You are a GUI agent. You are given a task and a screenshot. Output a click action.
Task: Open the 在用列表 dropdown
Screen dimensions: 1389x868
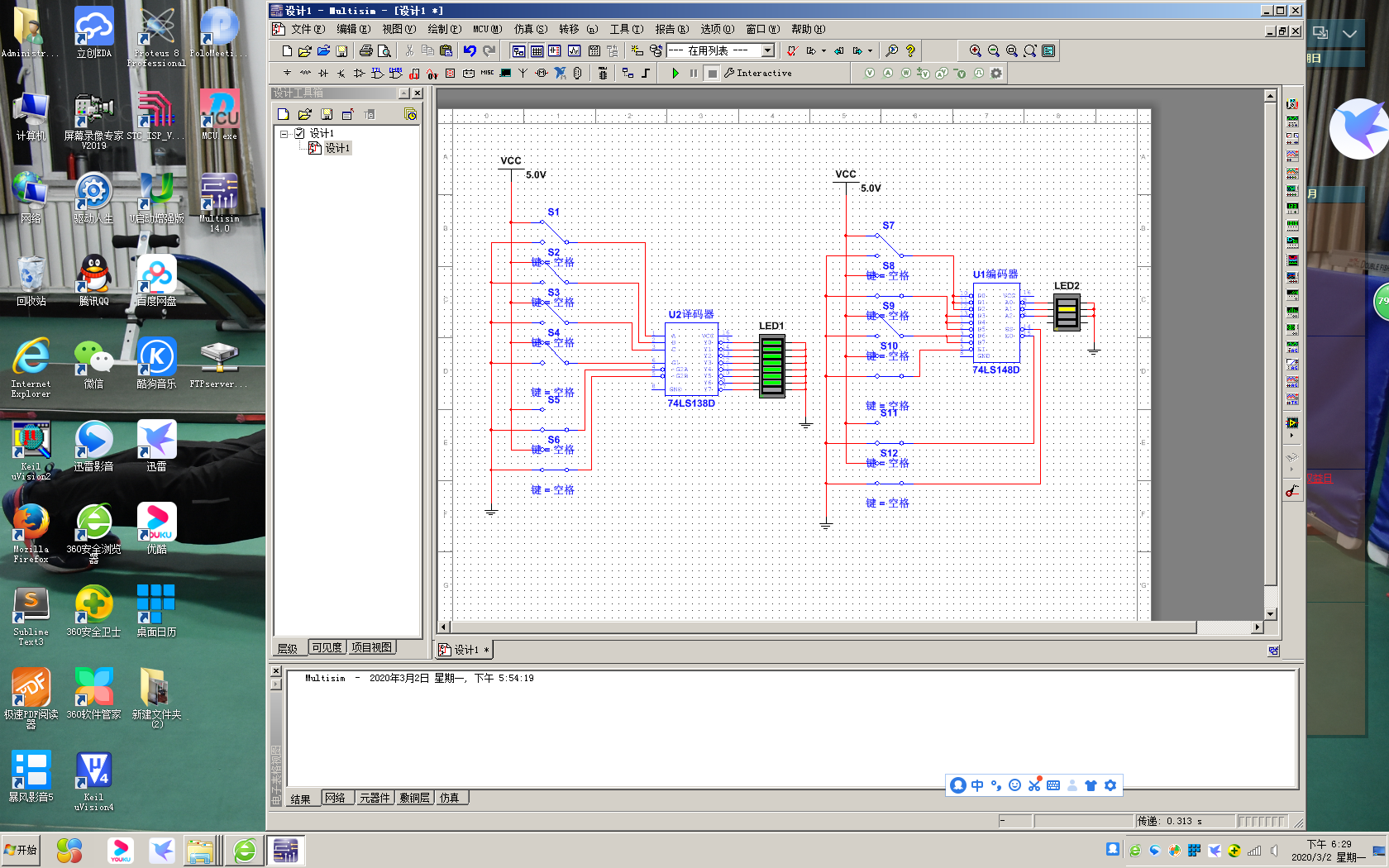tap(767, 50)
